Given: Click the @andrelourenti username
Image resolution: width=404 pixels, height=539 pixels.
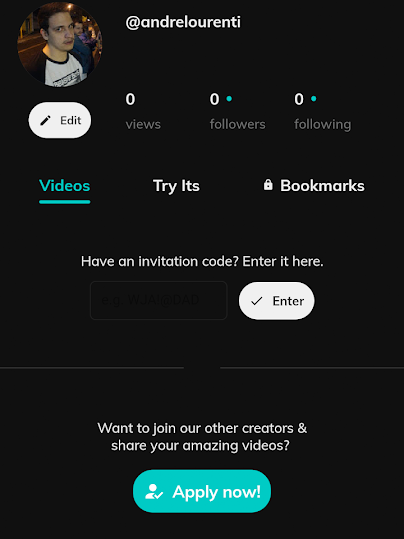Looking at the screenshot, I should (x=183, y=22).
